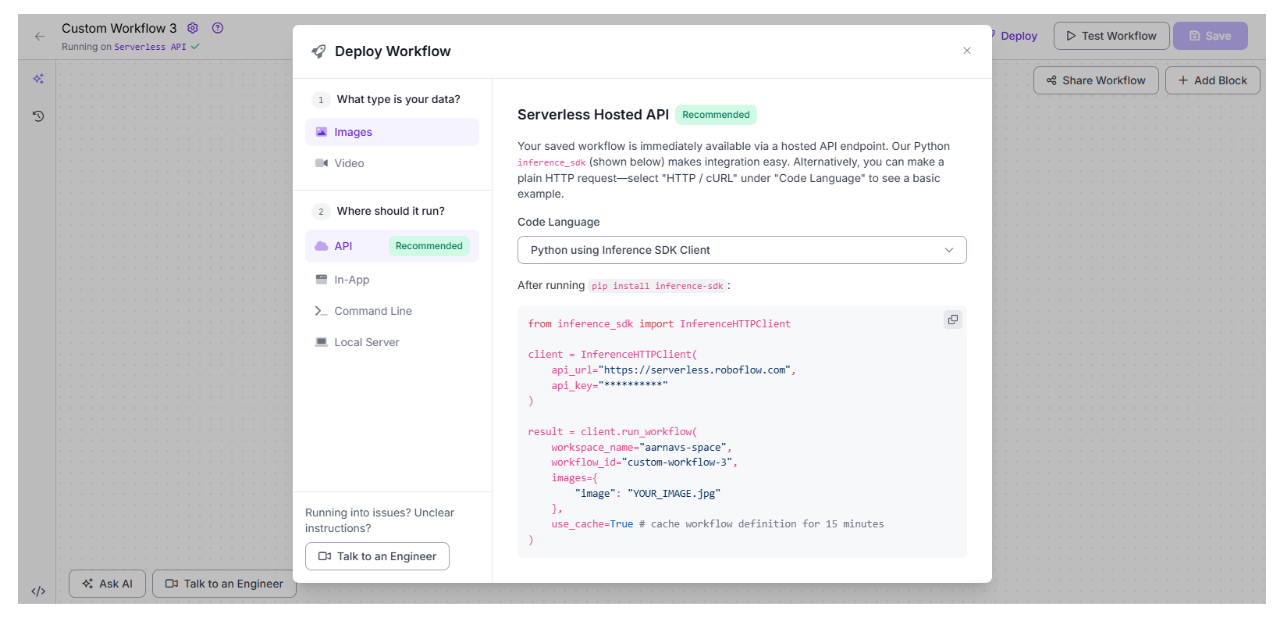The height and width of the screenshot is (618, 1282).
Task: Click the Test Workflow button
Action: (x=1111, y=36)
